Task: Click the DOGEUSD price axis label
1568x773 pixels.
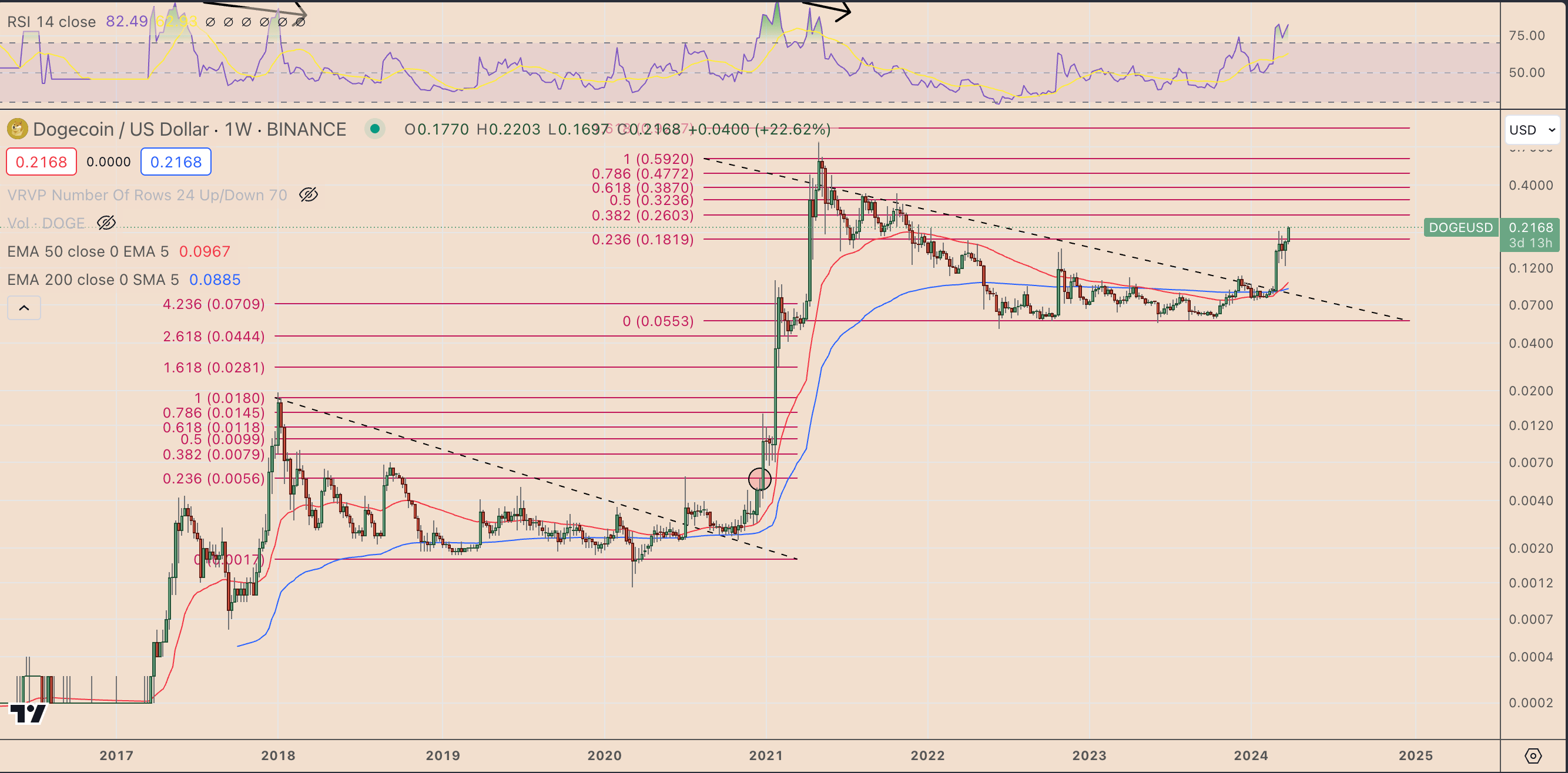Action: pos(1460,227)
